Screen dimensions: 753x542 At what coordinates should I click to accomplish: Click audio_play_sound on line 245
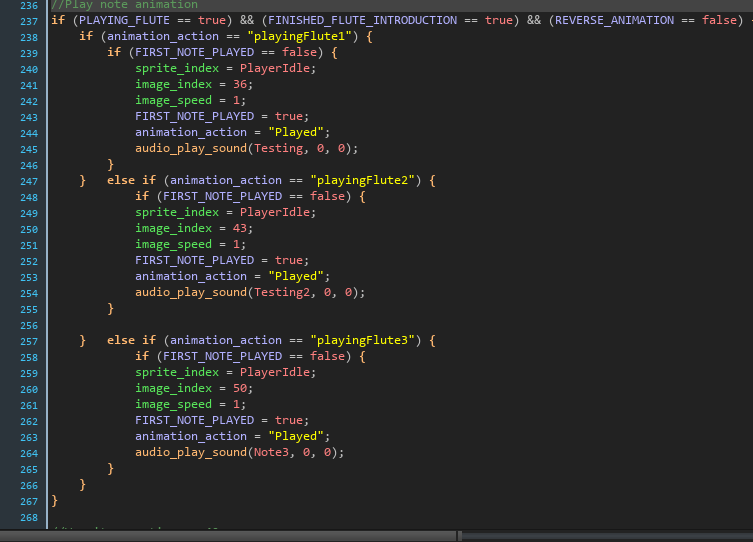pos(191,148)
